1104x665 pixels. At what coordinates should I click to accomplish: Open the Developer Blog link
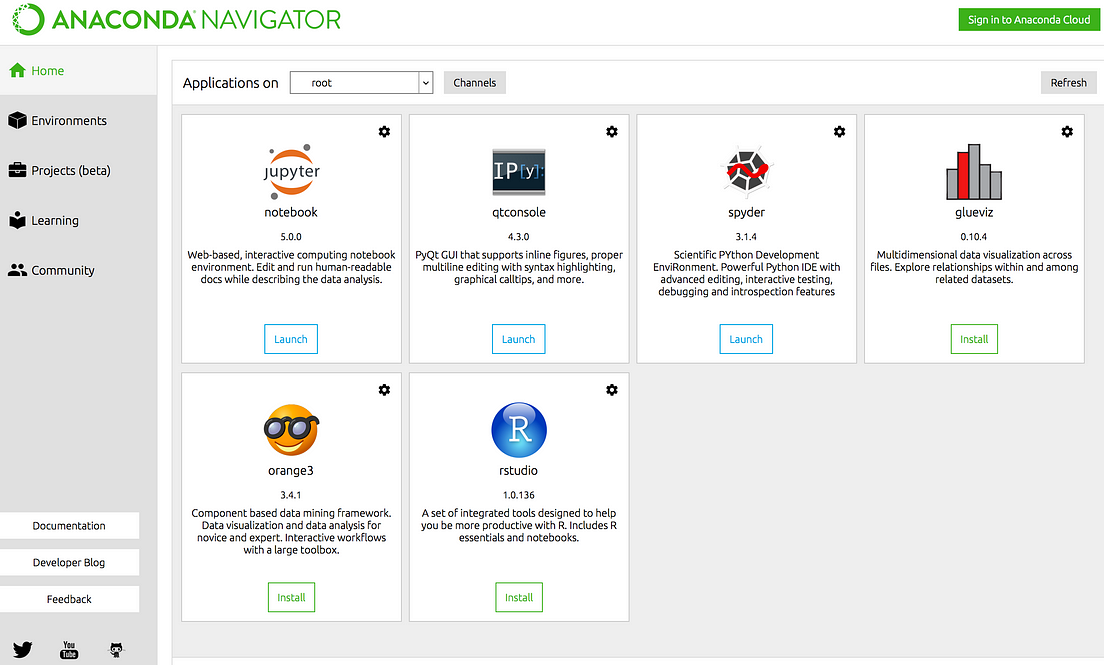(x=69, y=562)
